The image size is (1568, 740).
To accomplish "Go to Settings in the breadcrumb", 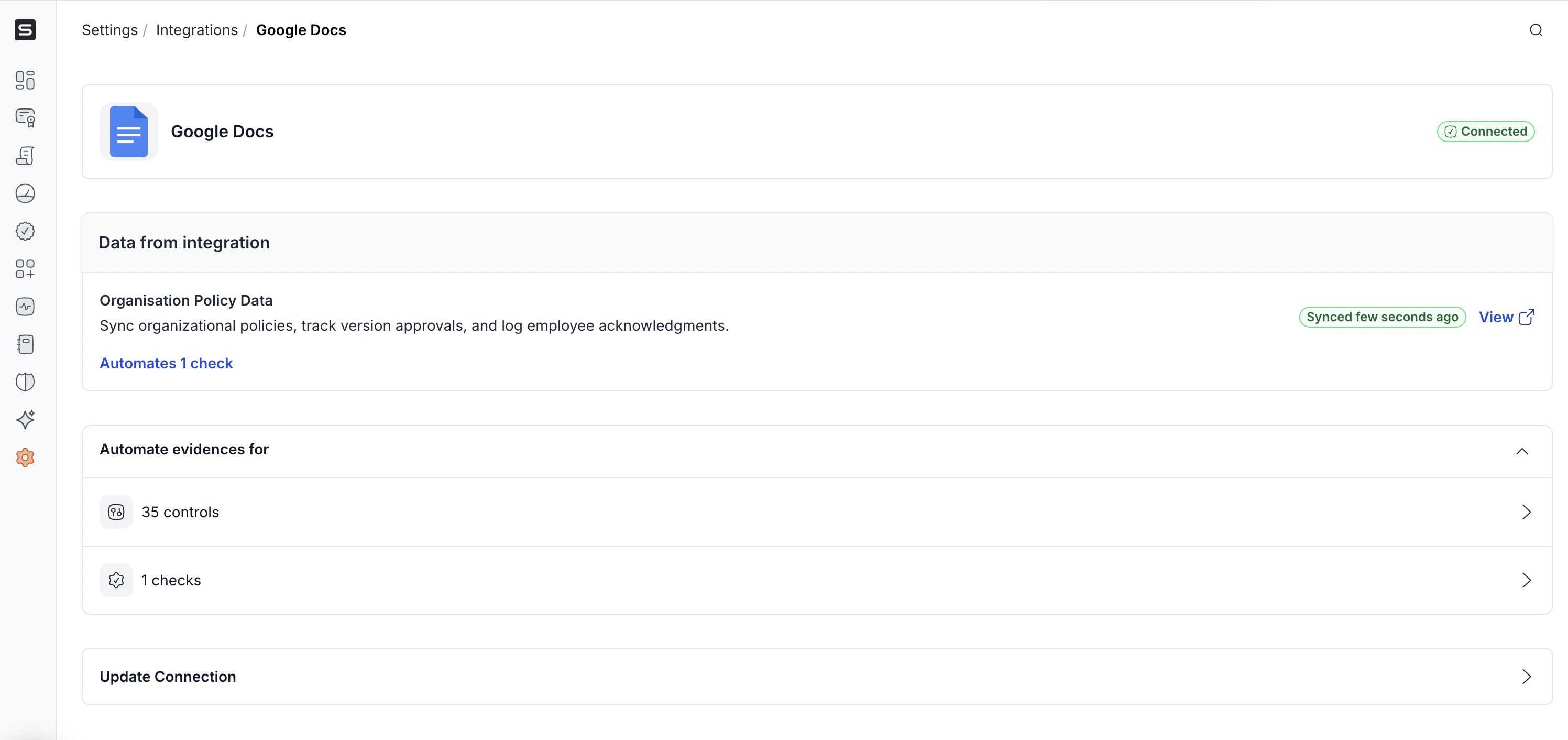I will [109, 30].
